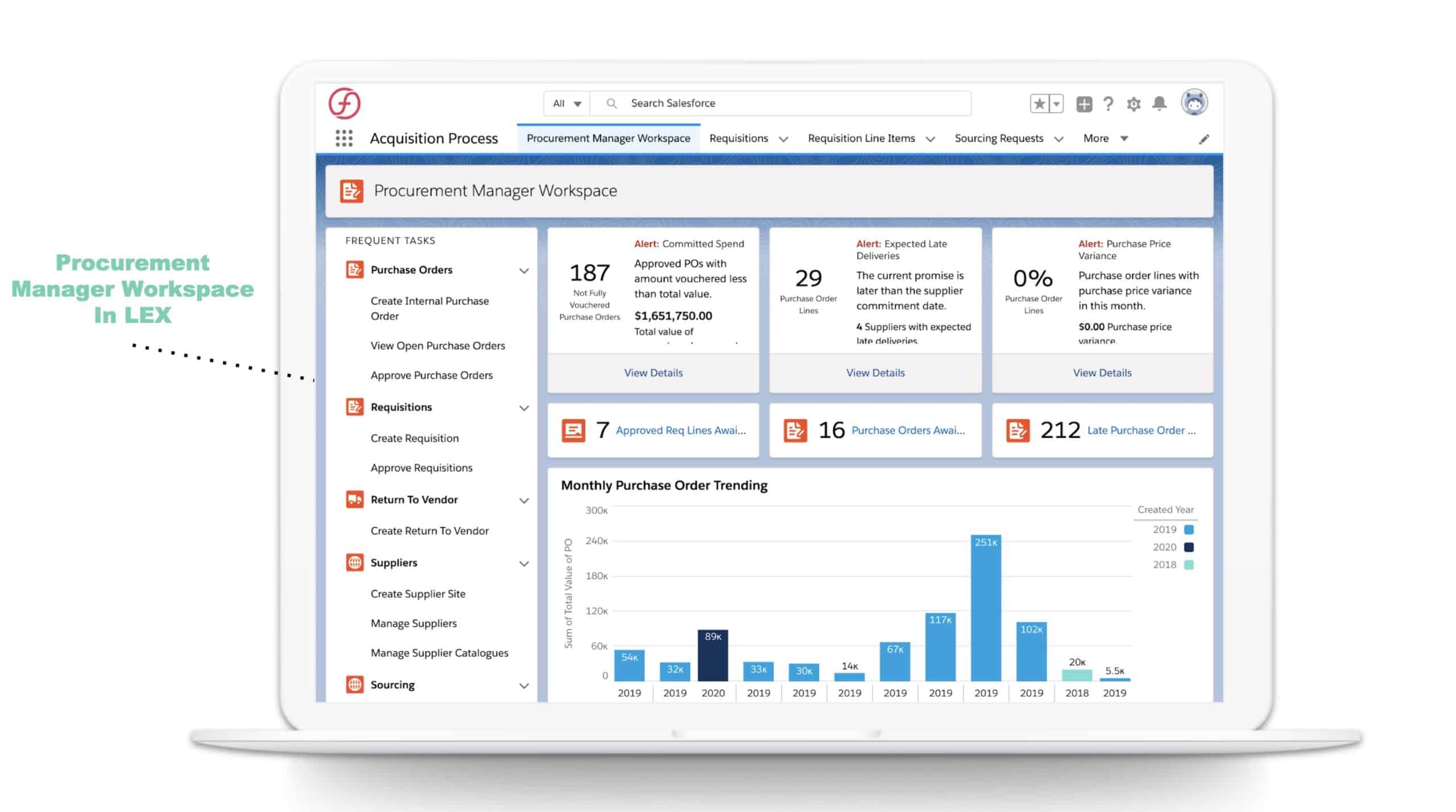Click the Purchase Orders document icon in Frequent Tasks
This screenshot has width=1456, height=812.
(354, 270)
